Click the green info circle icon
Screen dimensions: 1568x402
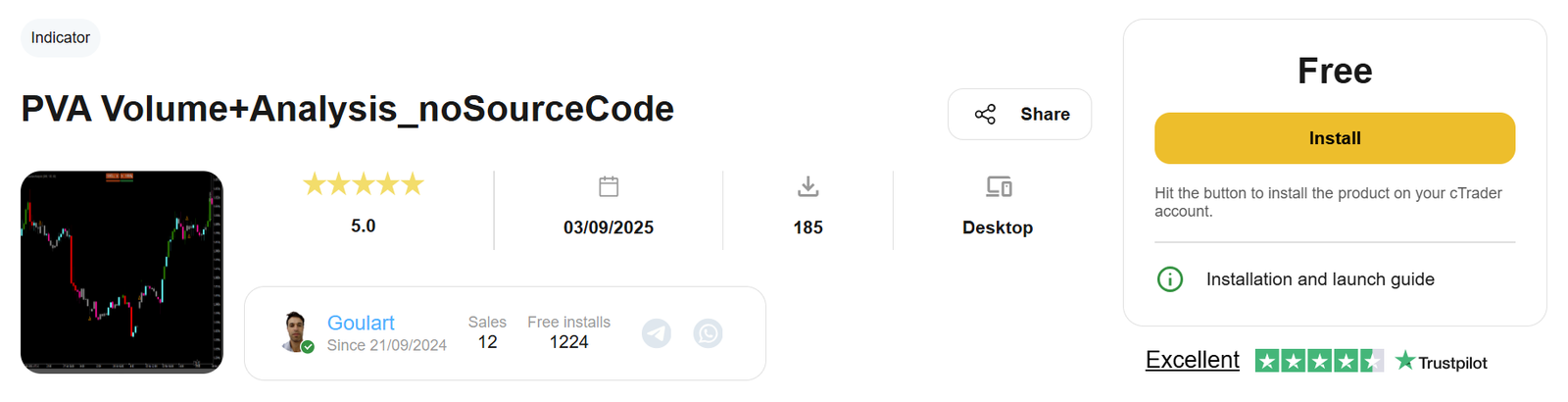click(x=1170, y=279)
